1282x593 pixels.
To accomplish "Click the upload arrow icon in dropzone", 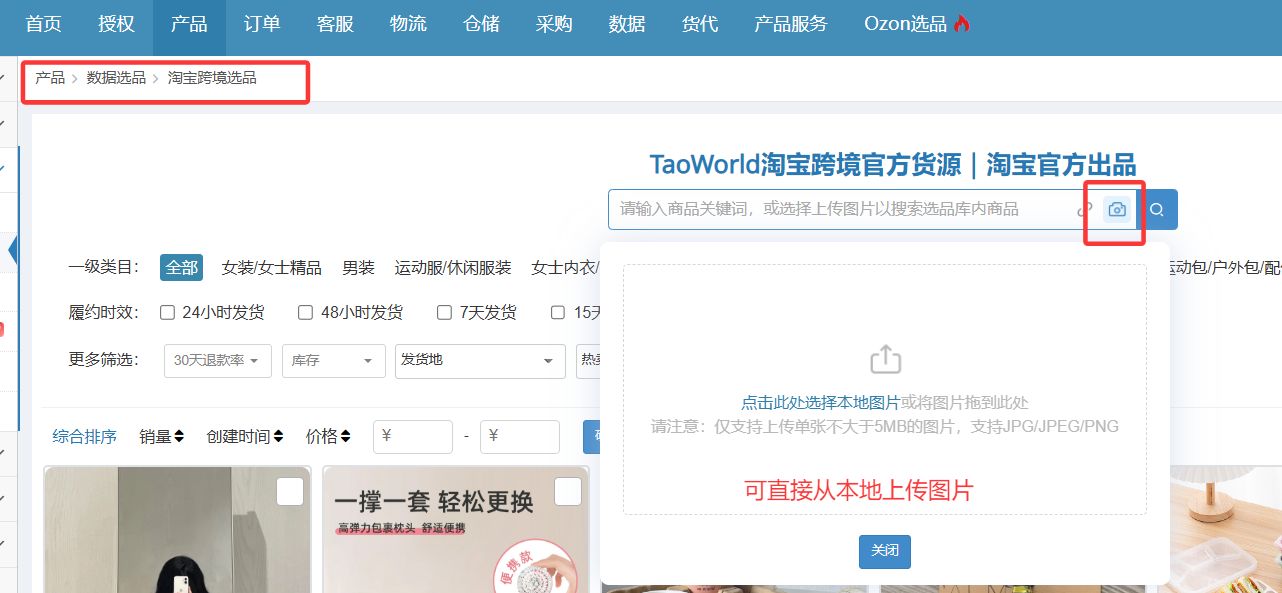I will (x=886, y=360).
